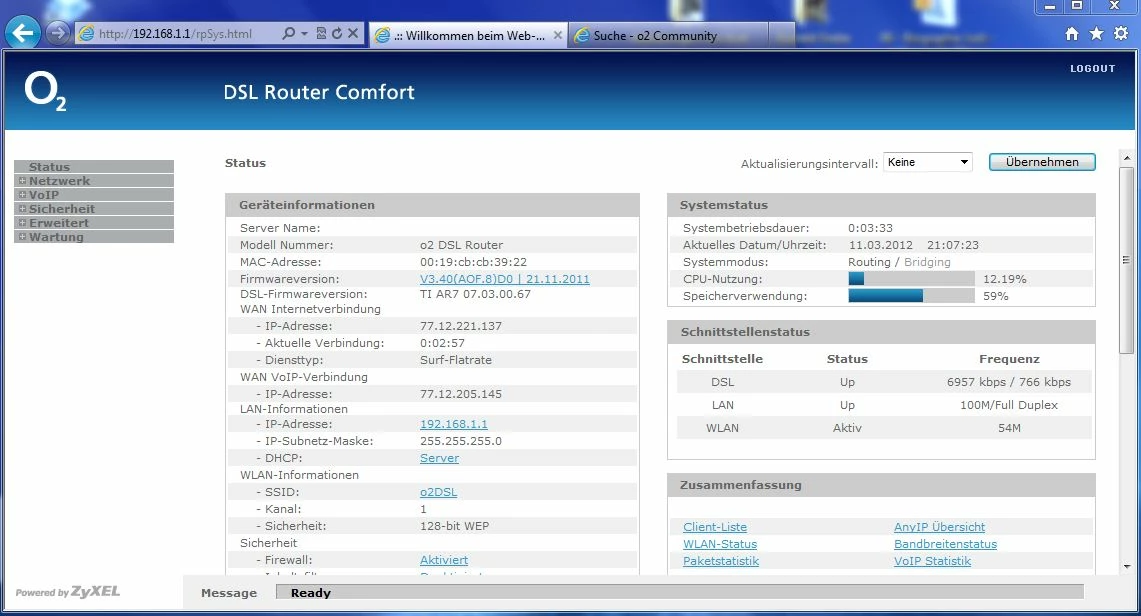Click the 'Ready' message status text
This screenshot has width=1141, height=616.
(311, 593)
